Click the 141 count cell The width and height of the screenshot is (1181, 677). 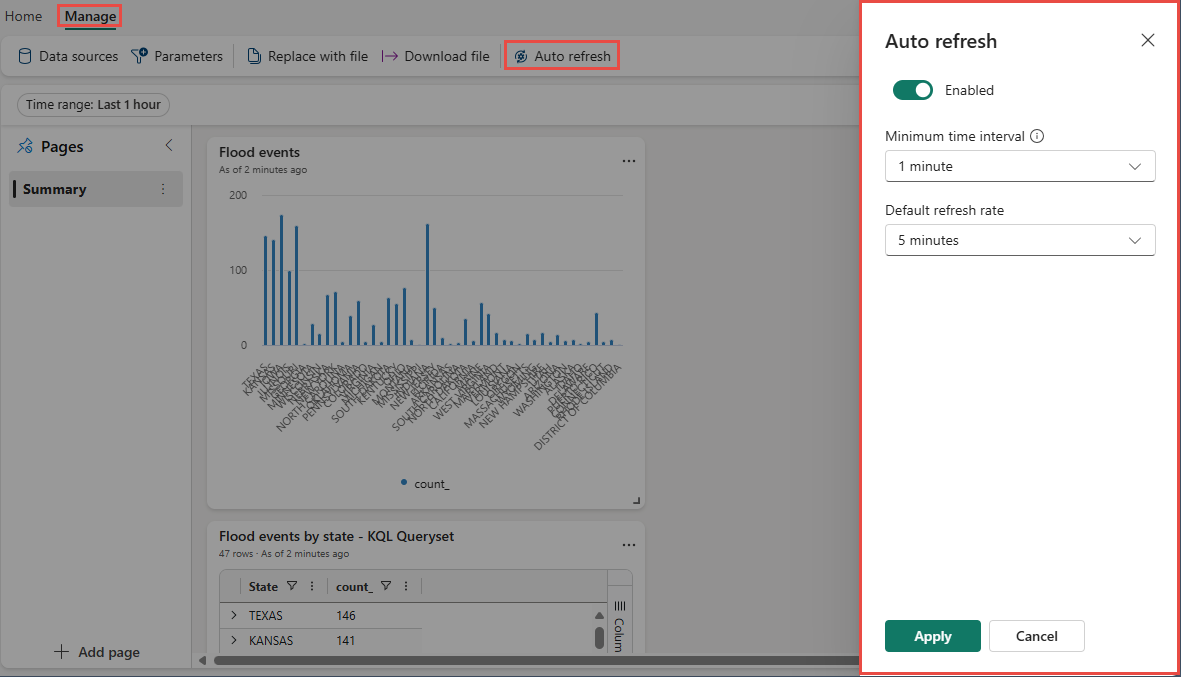click(346, 641)
